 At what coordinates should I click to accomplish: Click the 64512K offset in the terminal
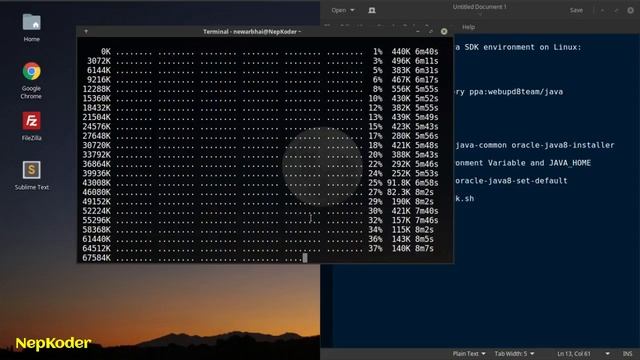[96, 249]
